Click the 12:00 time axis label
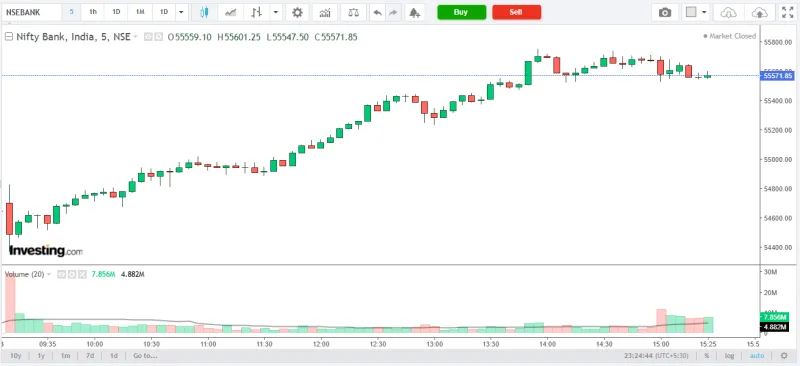800x366 pixels. 321,344
